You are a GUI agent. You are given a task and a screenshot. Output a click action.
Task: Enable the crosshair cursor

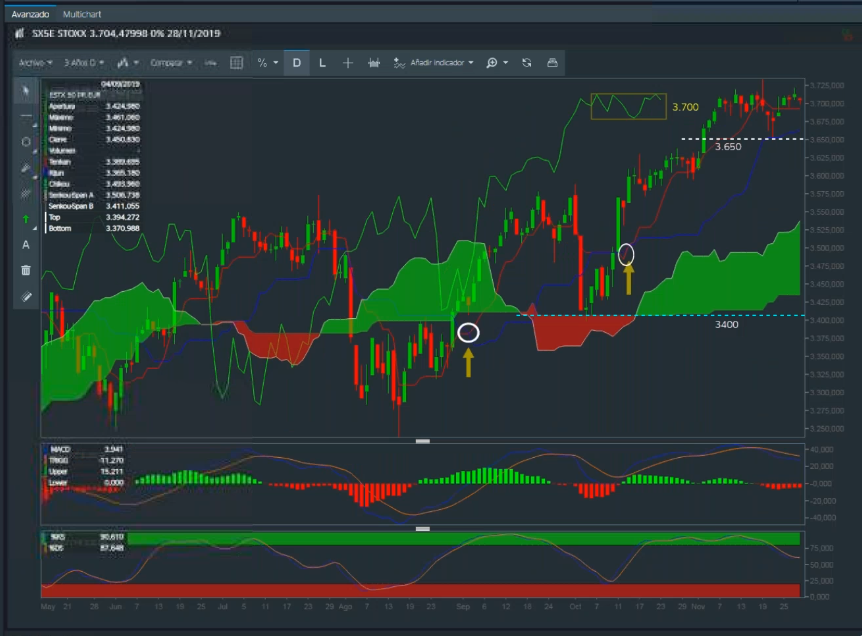click(348, 62)
